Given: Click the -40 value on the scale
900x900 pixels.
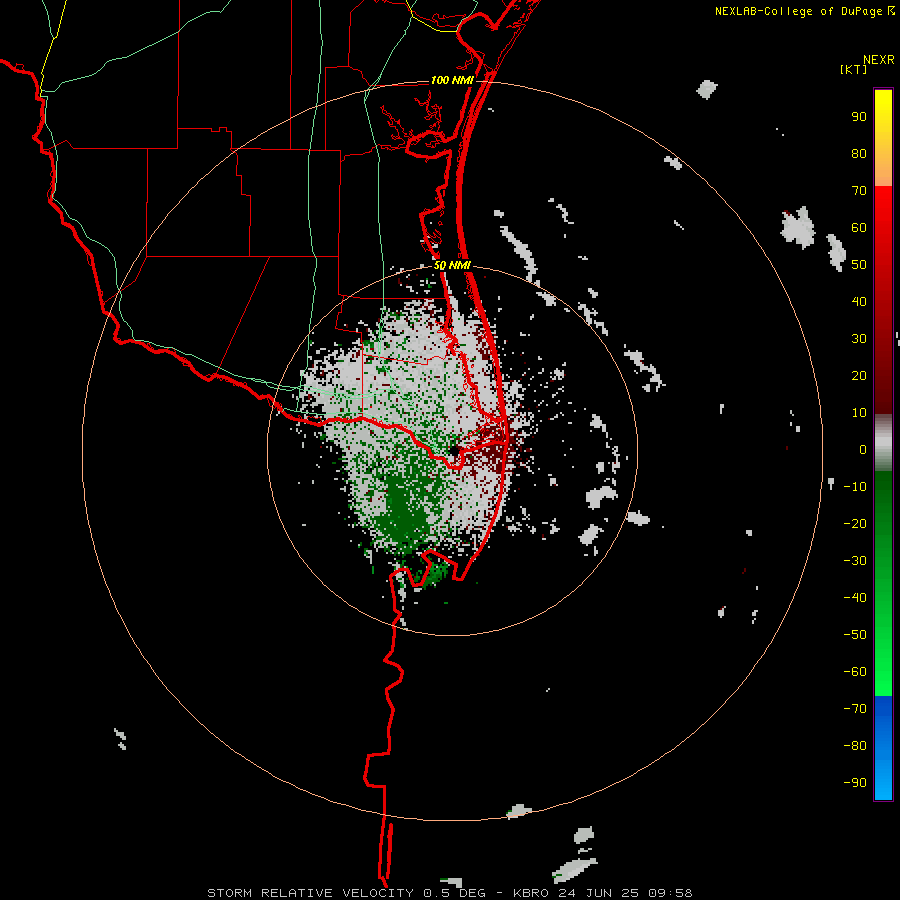Looking at the screenshot, I should [x=855, y=598].
